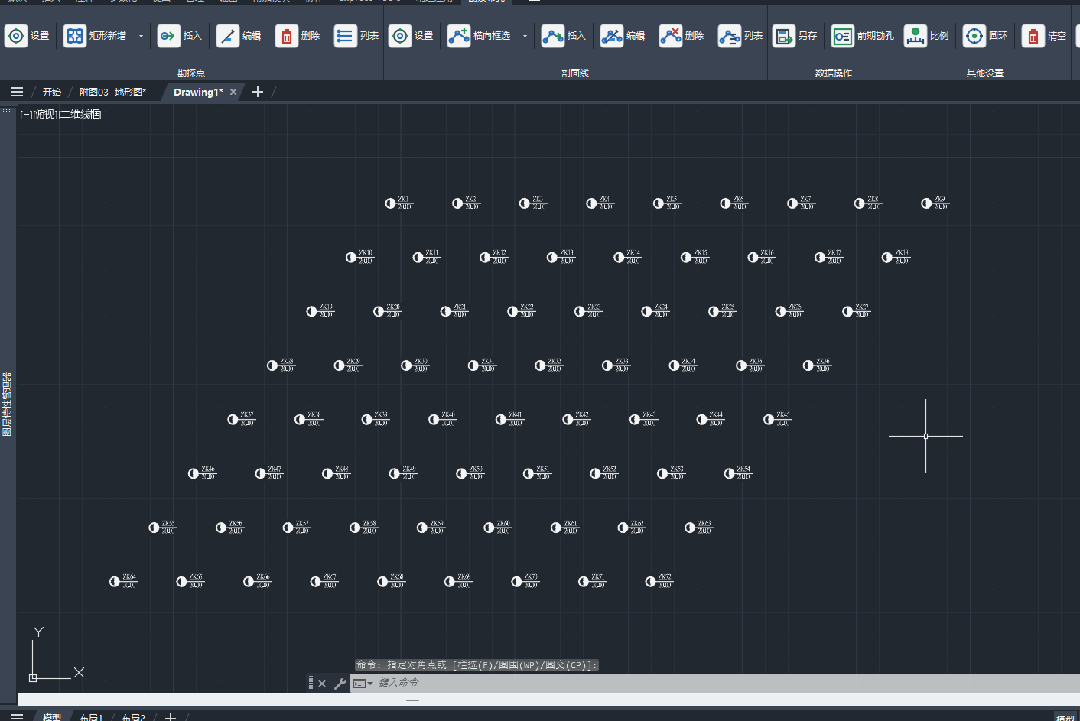
Task: Select borehole marker ZK1
Action: tap(390, 203)
